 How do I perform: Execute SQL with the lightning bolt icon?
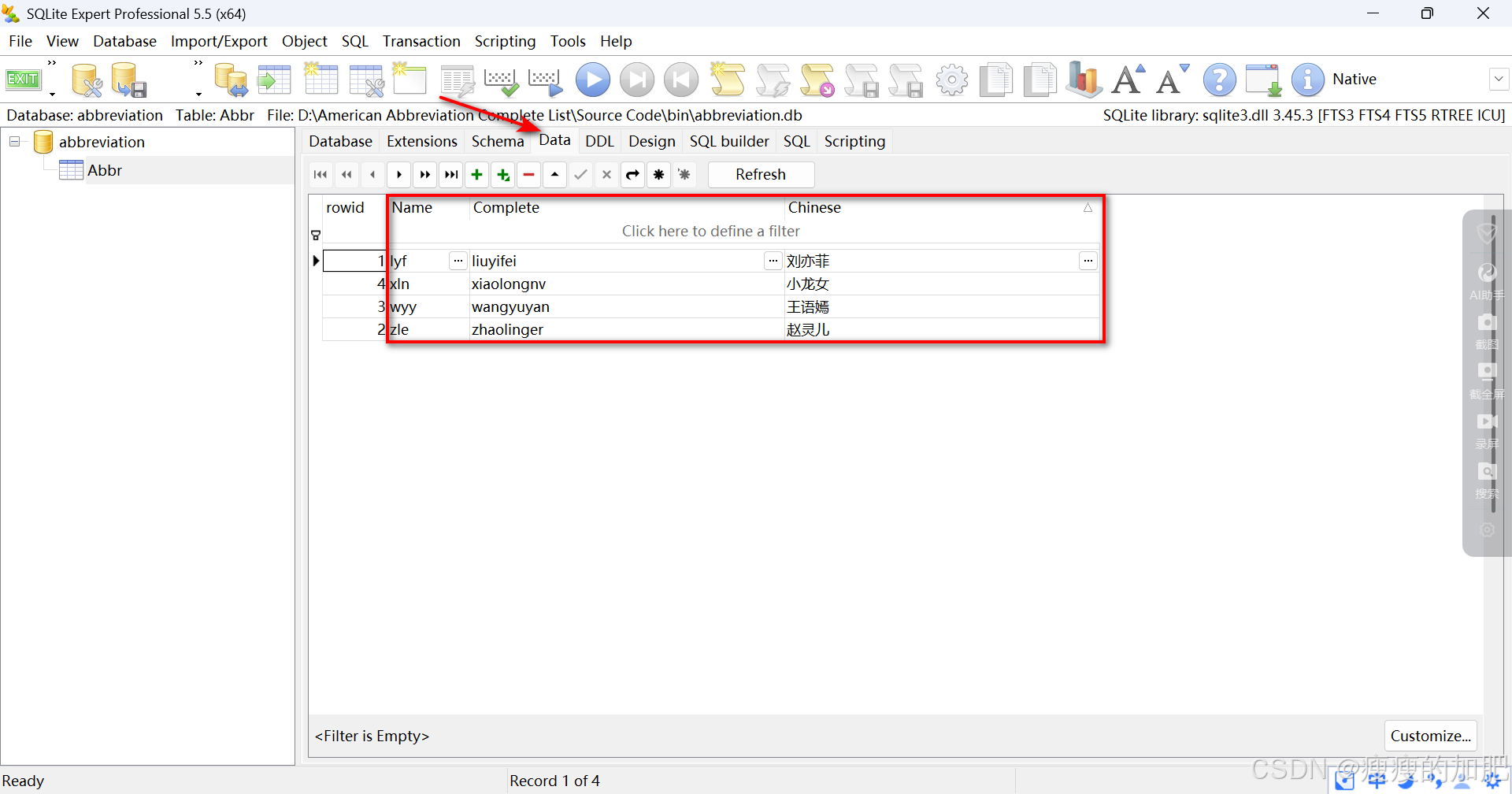[773, 79]
